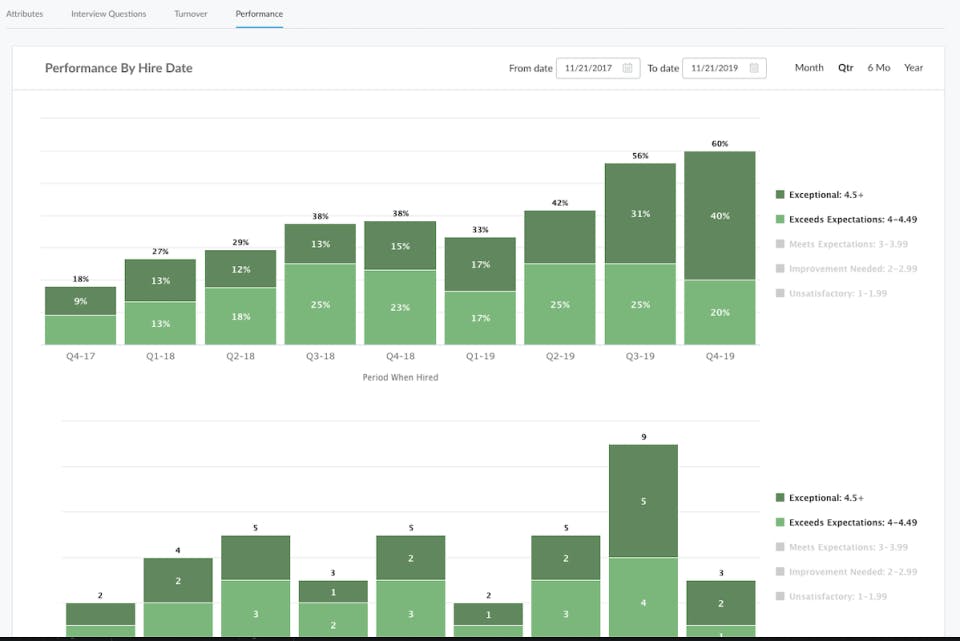The image size is (960, 641).
Task: Select the Year grouping option
Action: [913, 67]
